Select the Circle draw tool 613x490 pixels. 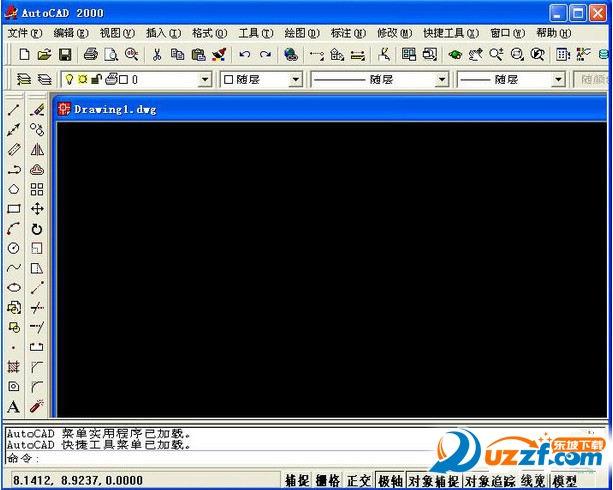click(x=14, y=248)
